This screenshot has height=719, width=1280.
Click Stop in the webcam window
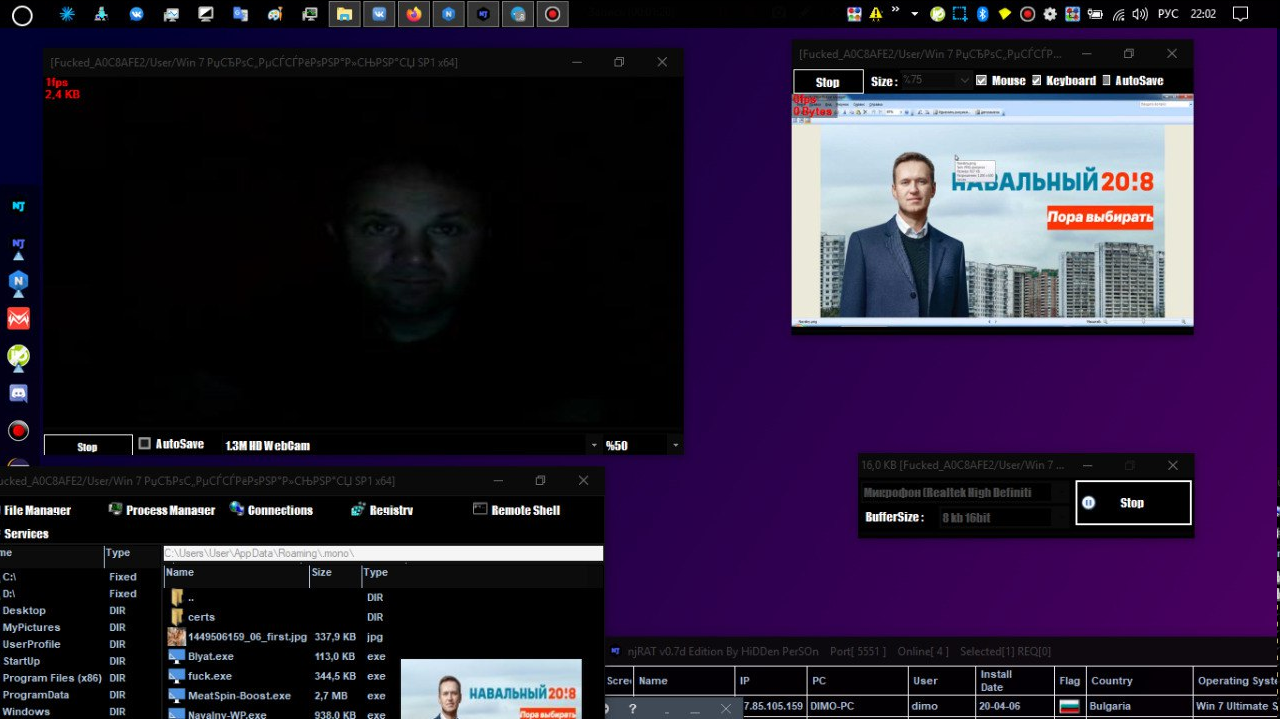click(x=88, y=446)
